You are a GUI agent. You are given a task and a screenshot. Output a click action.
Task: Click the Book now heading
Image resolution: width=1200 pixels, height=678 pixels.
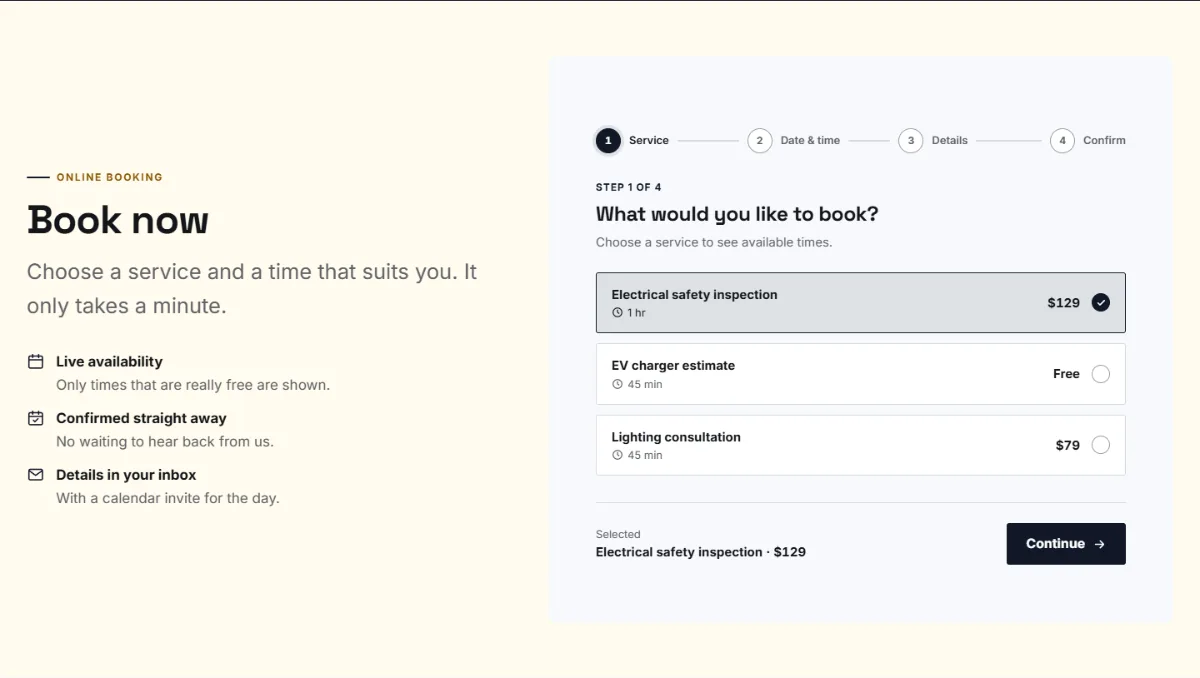click(x=118, y=220)
